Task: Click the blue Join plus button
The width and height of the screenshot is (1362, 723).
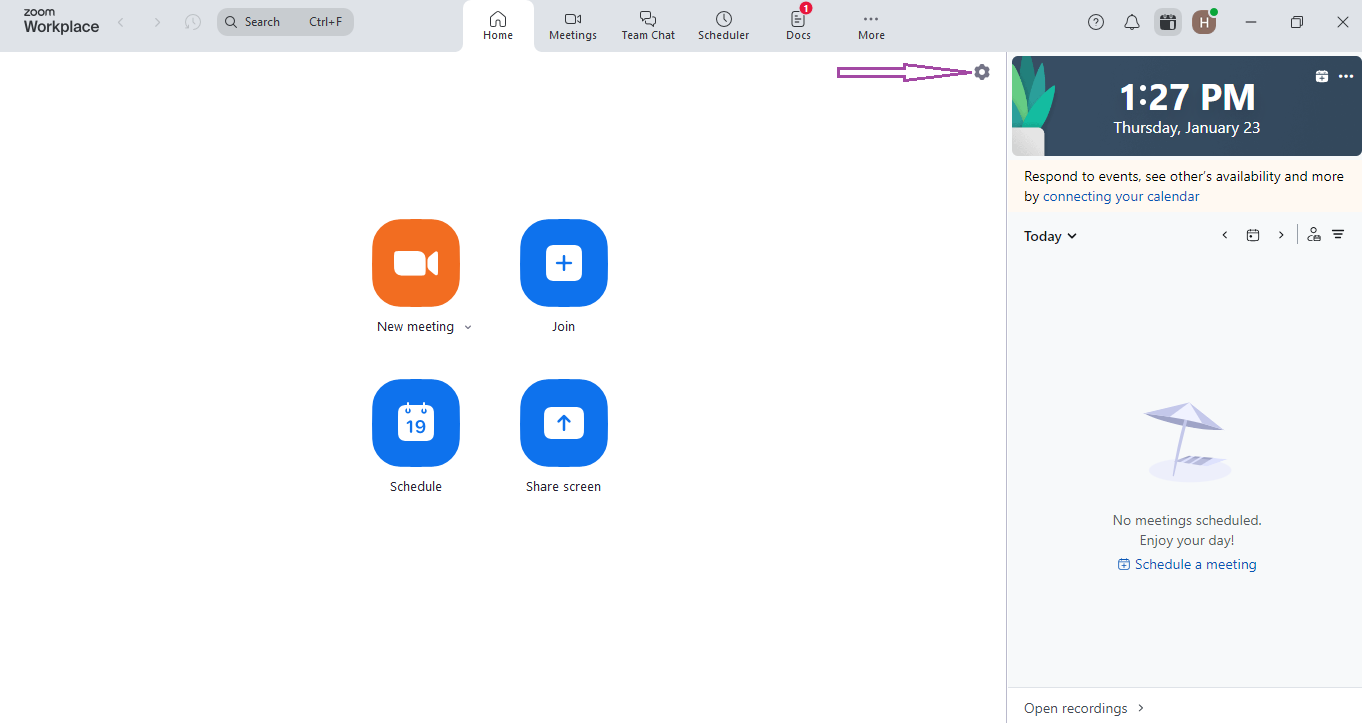Action: [564, 263]
